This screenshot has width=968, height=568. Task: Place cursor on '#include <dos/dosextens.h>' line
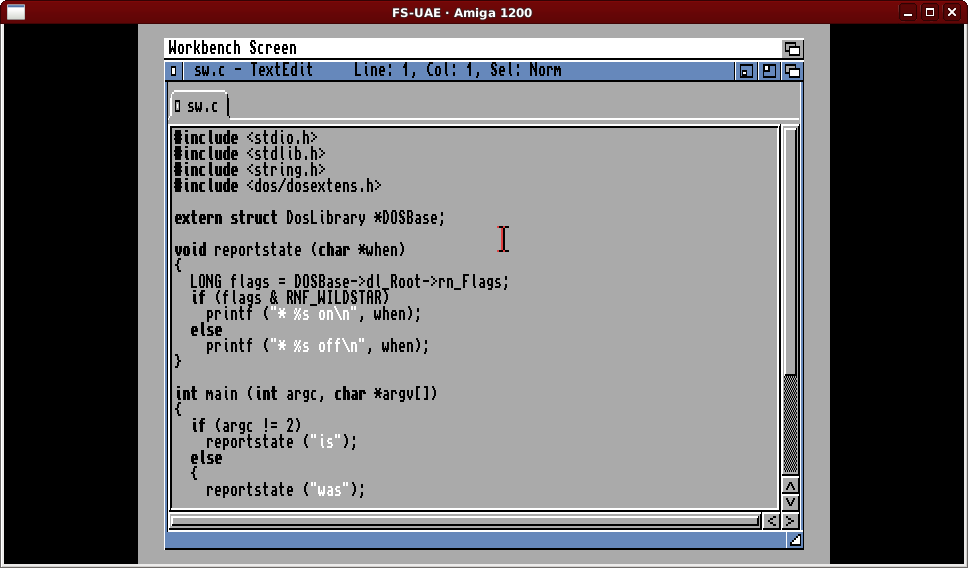(278, 185)
